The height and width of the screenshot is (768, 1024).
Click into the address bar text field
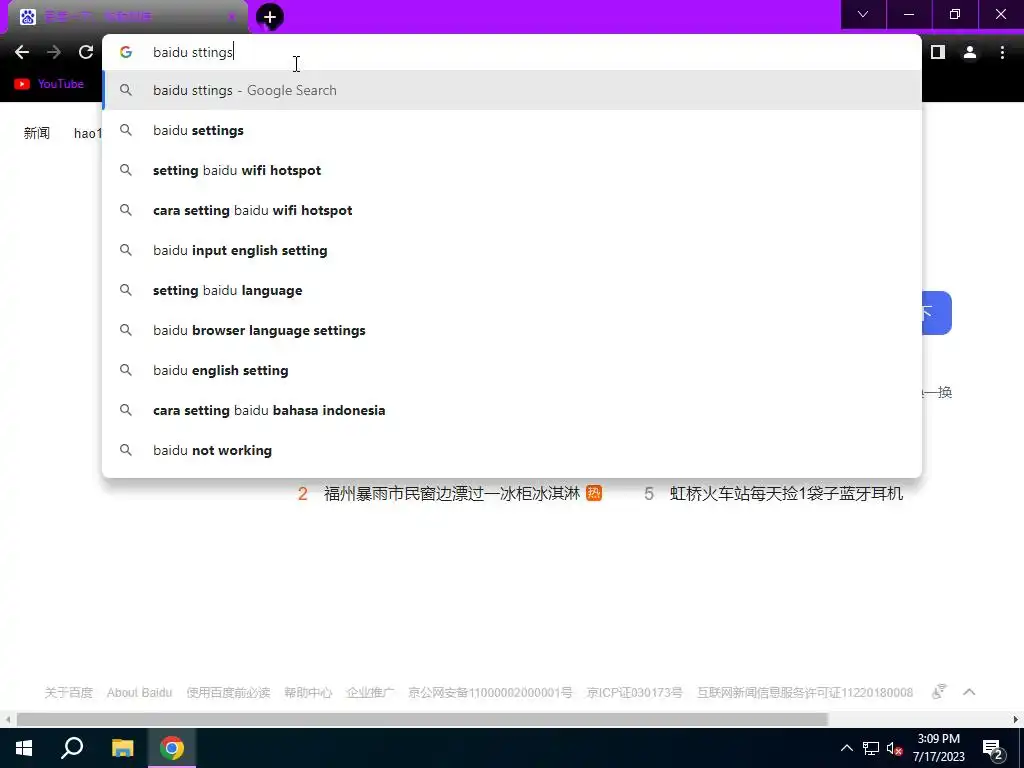pyautogui.click(x=512, y=52)
